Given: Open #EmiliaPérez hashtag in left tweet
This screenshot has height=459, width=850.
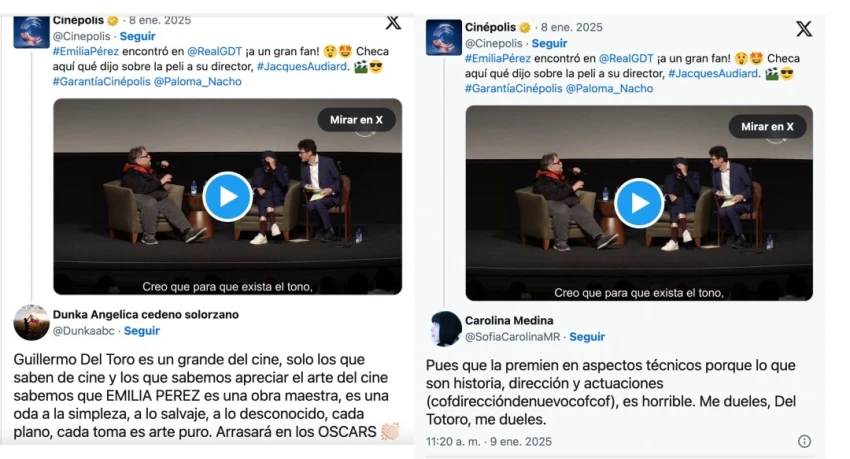Looking at the screenshot, I should [86, 51].
